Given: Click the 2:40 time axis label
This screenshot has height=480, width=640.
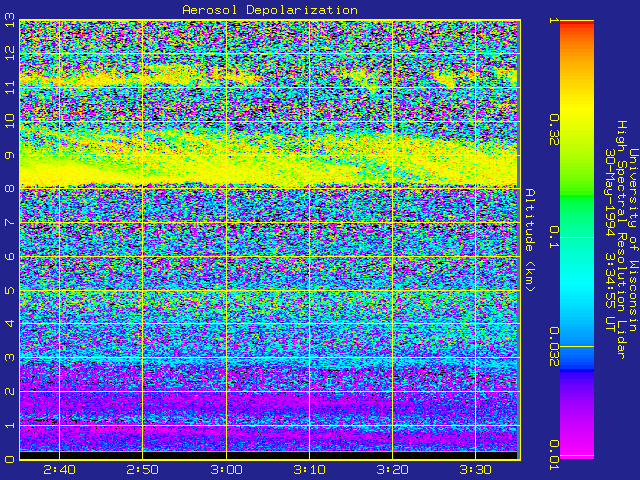Looking at the screenshot, I should [x=60, y=469].
